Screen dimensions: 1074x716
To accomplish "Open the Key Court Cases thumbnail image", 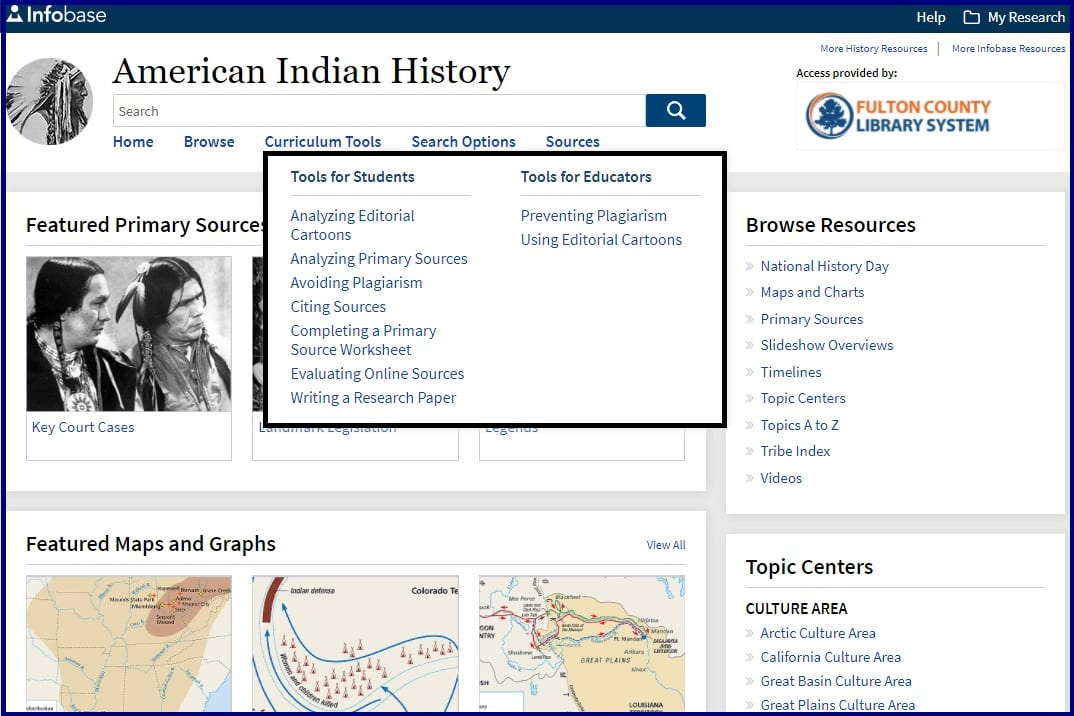I will [x=129, y=334].
